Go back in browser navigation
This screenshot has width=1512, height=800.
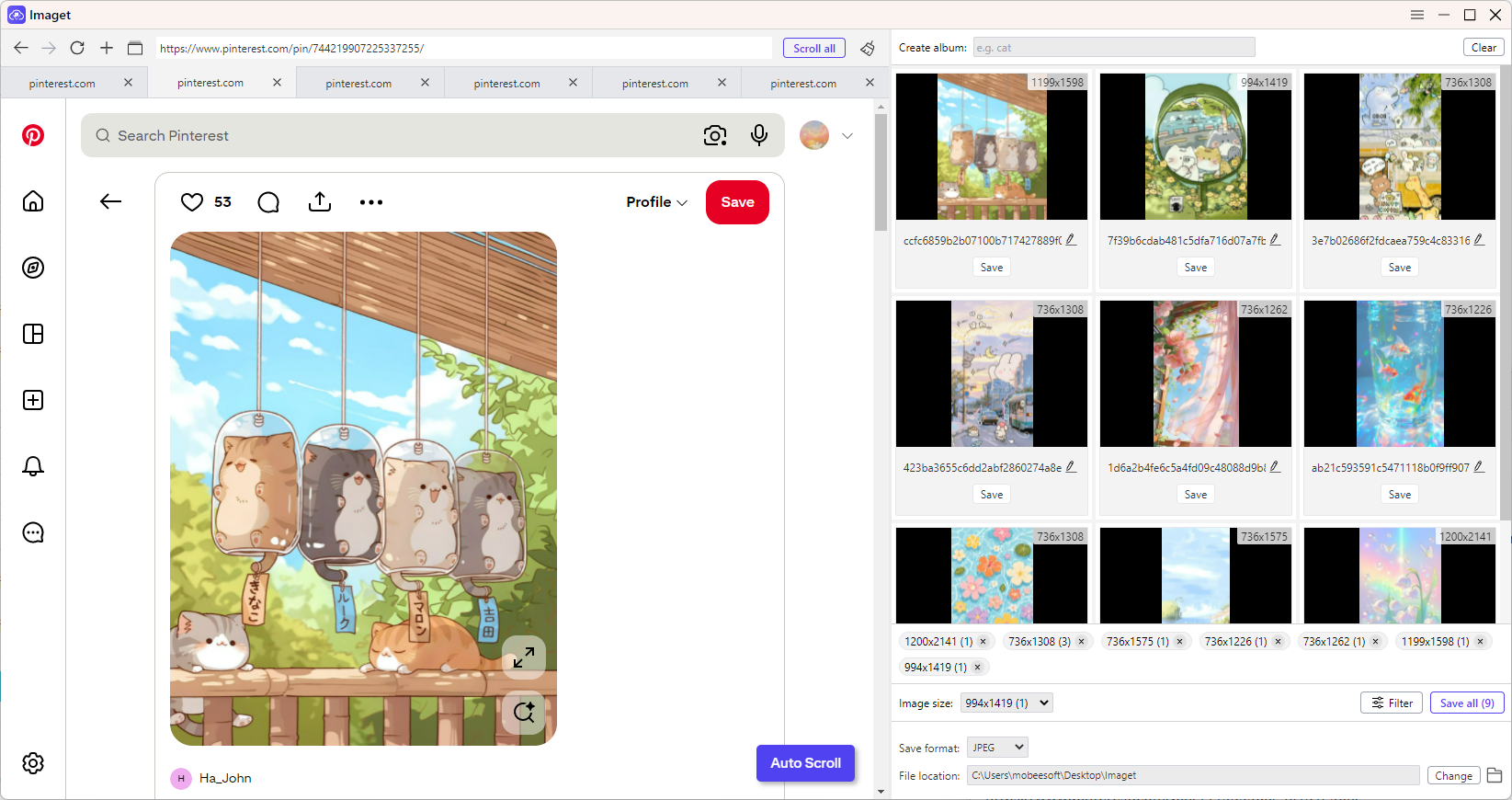21,48
